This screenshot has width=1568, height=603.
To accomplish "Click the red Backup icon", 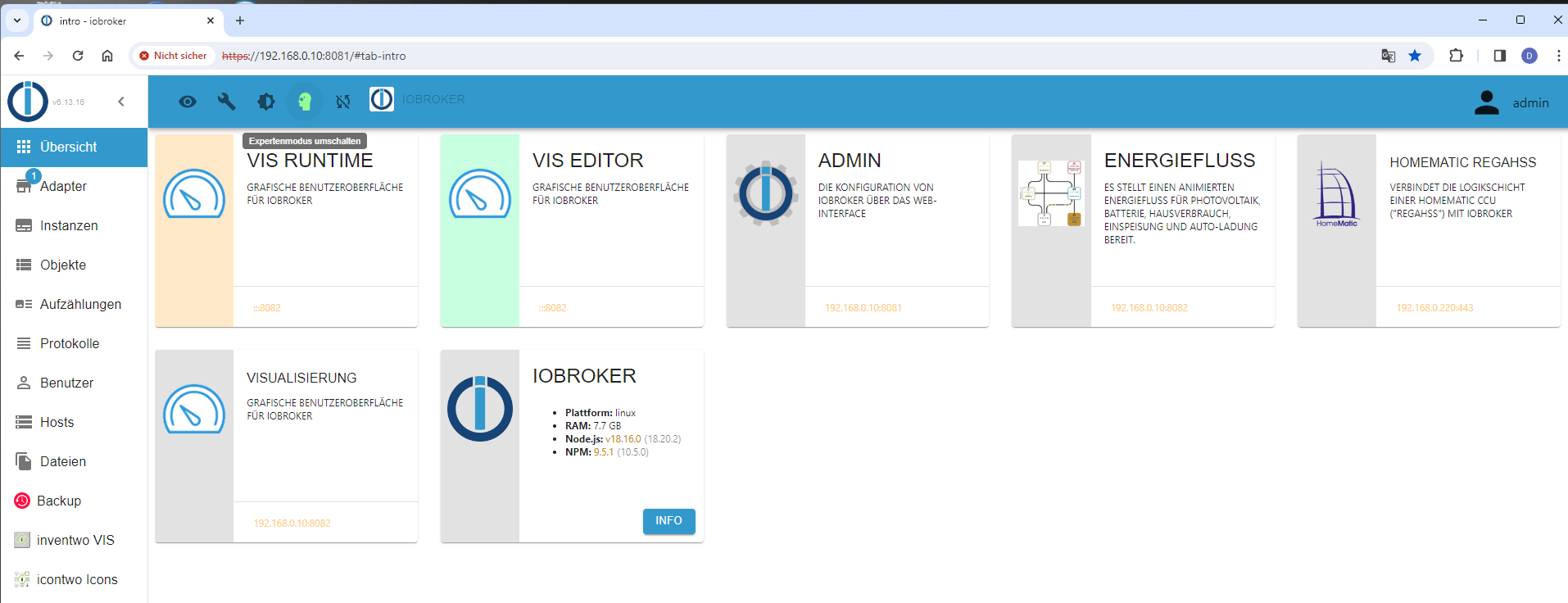I will coord(22,501).
